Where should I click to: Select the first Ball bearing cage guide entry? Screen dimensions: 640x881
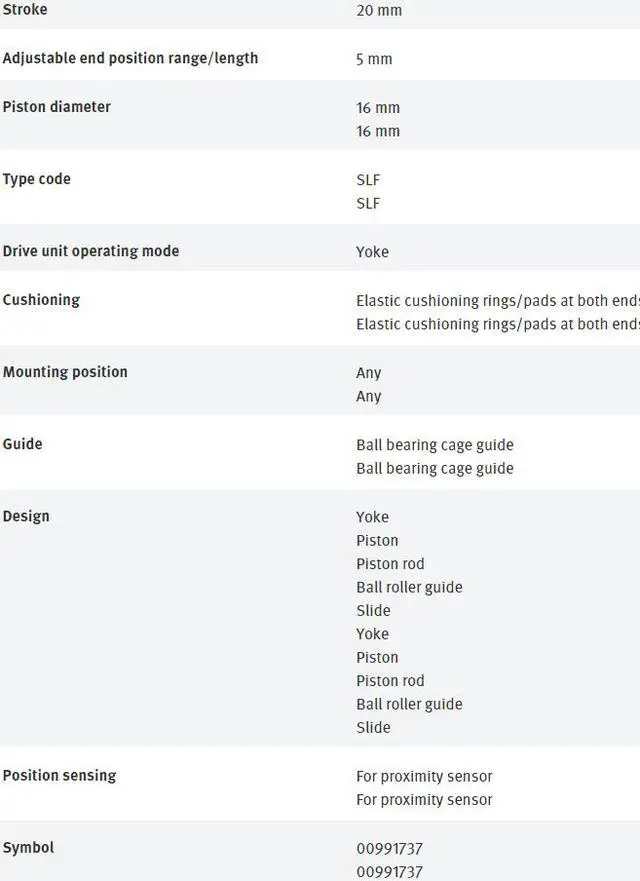[x=435, y=445]
